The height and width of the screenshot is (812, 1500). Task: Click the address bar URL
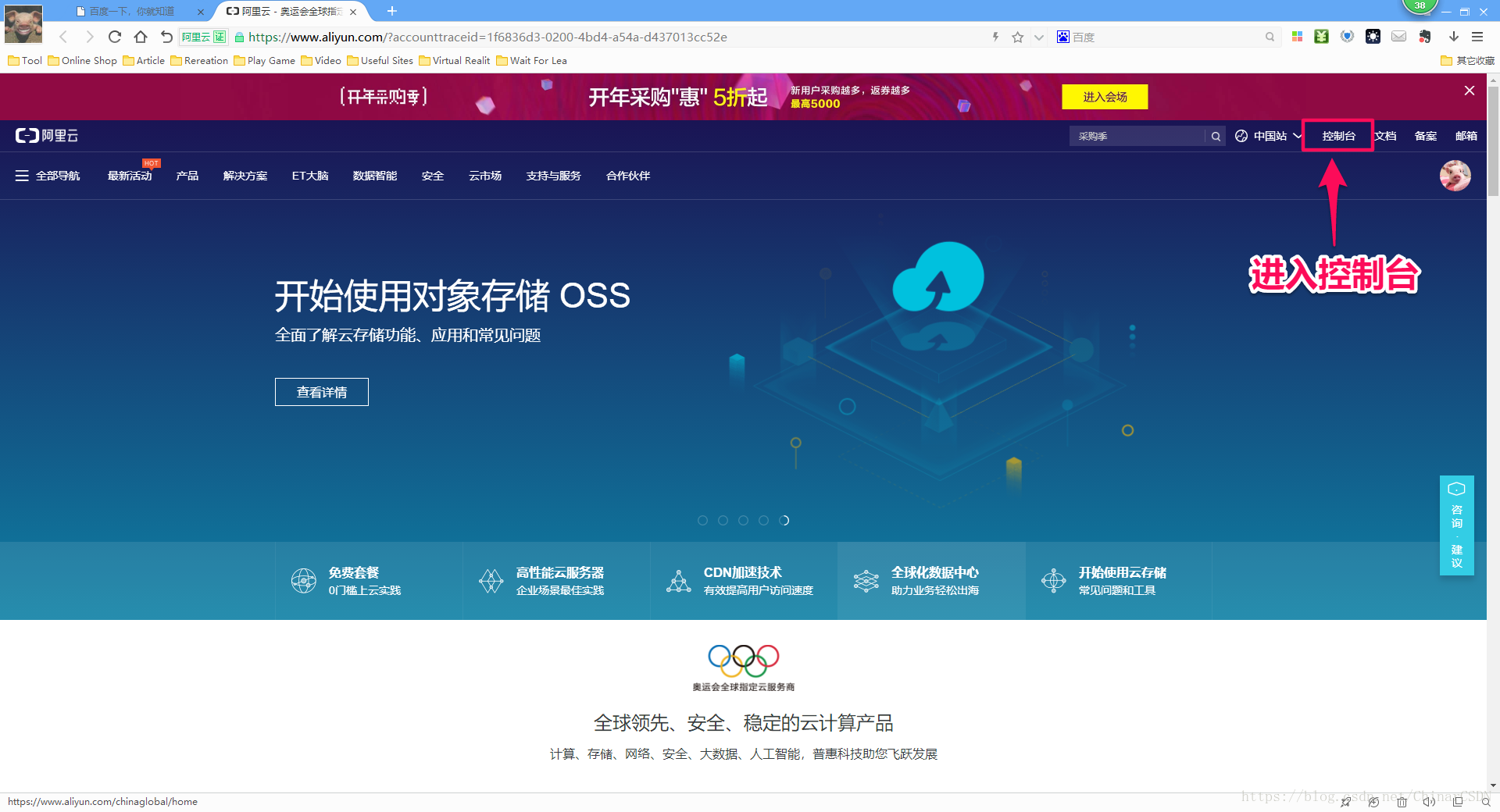click(x=487, y=37)
